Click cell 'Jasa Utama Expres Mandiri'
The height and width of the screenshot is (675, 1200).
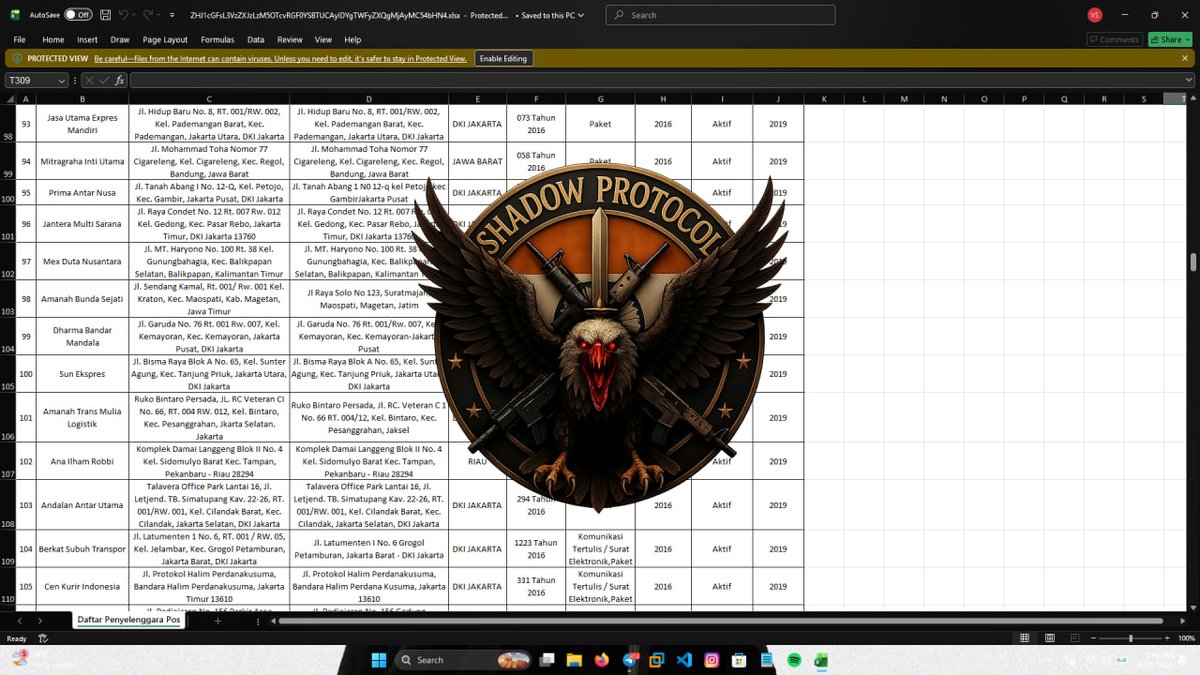click(83, 123)
